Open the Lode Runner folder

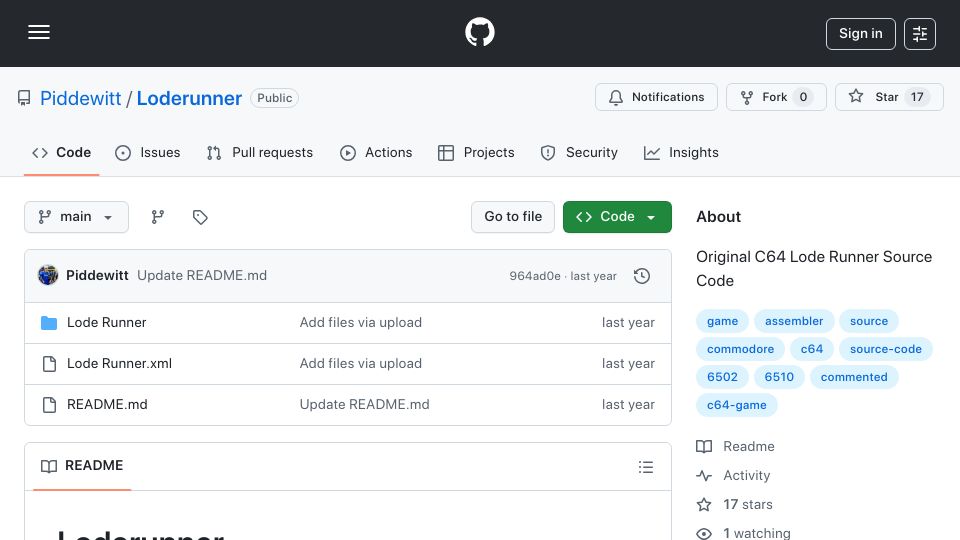(107, 323)
